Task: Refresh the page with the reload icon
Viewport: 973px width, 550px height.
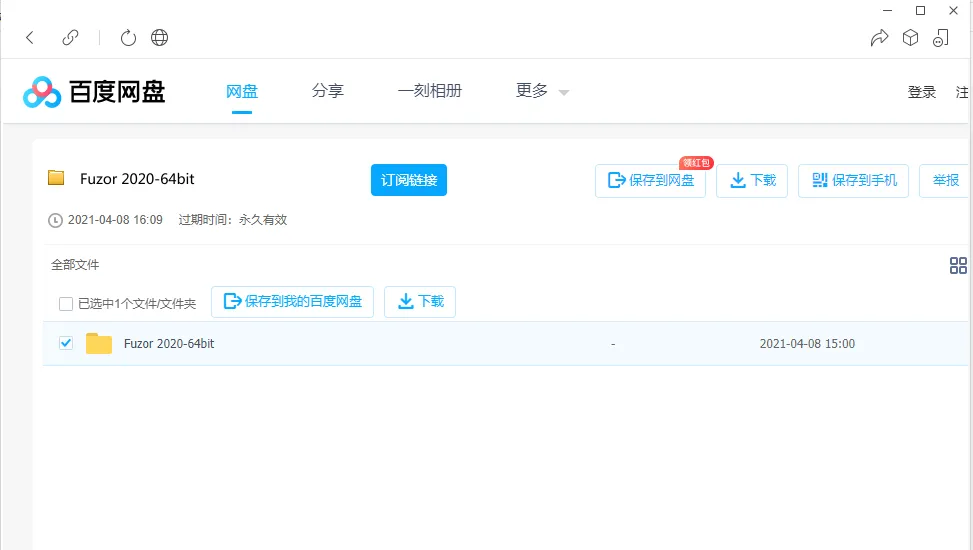Action: [x=128, y=38]
